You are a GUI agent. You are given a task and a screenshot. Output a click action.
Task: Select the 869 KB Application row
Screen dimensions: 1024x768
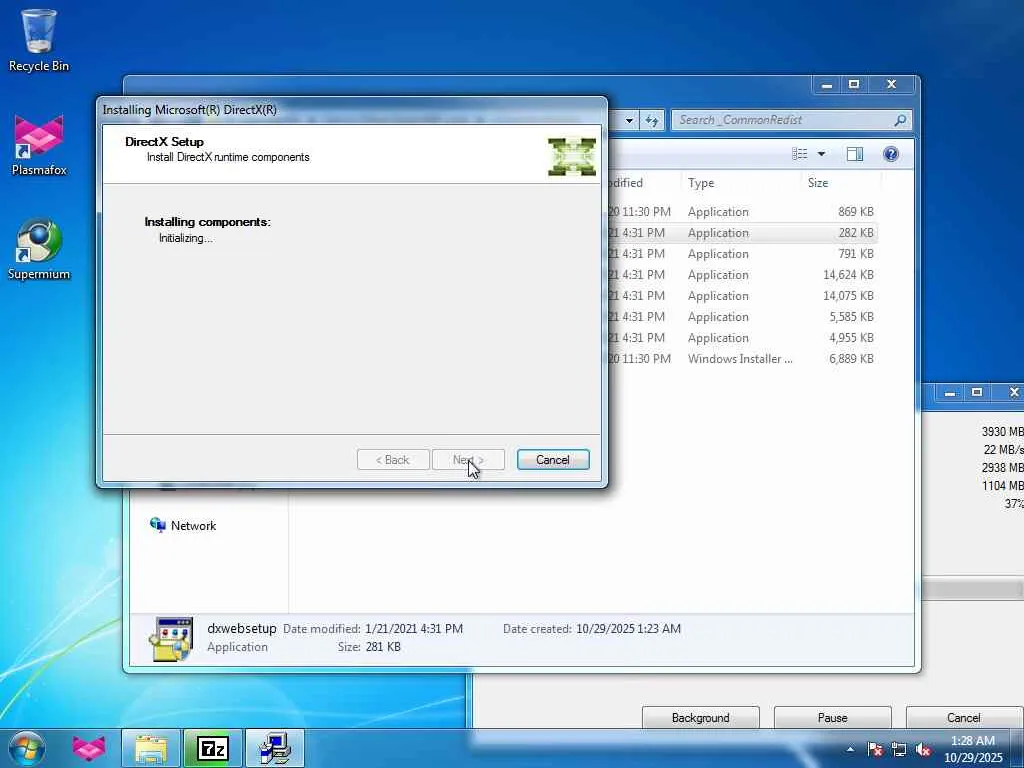[x=742, y=212]
